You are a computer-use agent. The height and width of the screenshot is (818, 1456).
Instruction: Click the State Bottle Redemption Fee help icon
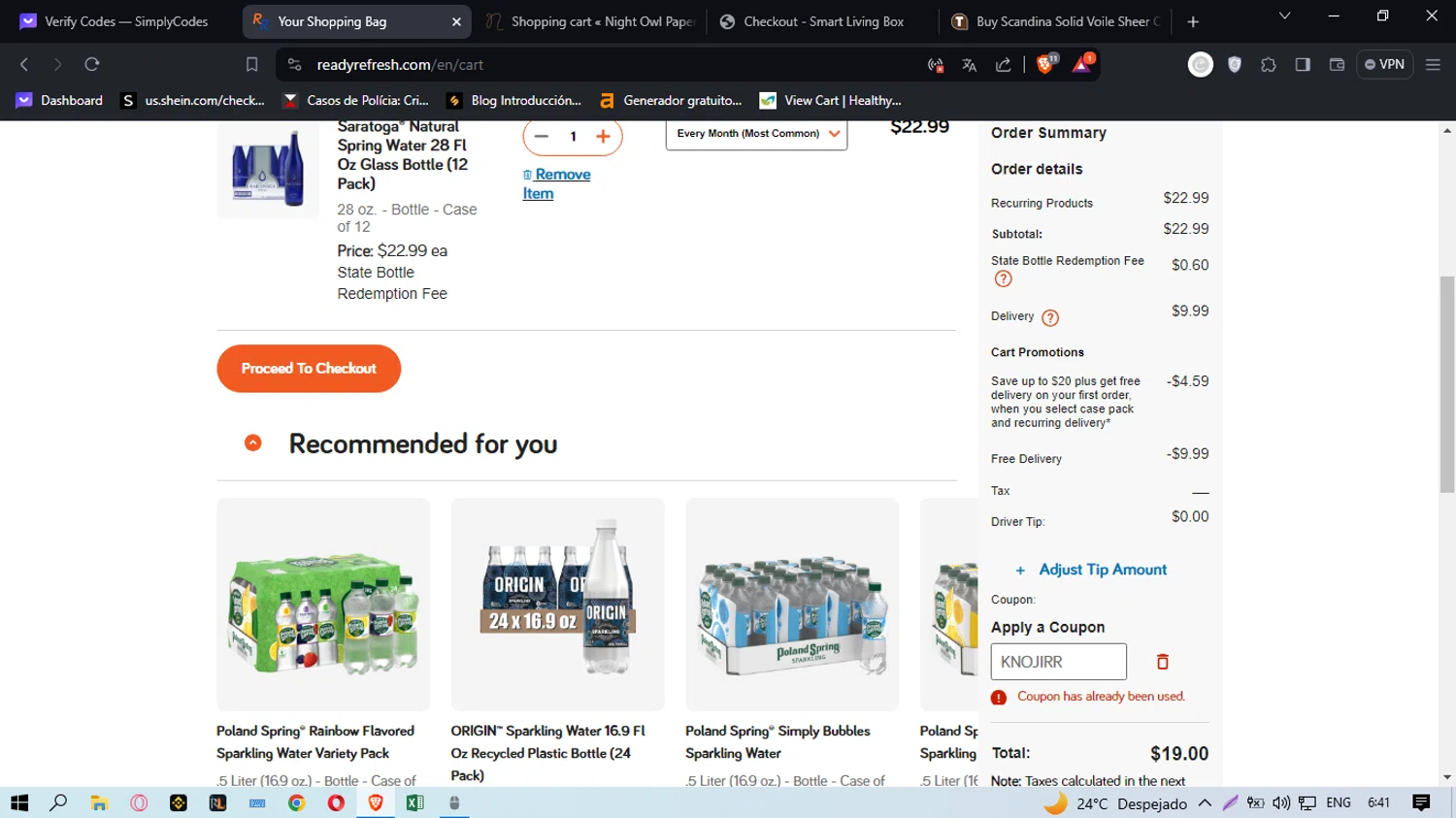1003,279
